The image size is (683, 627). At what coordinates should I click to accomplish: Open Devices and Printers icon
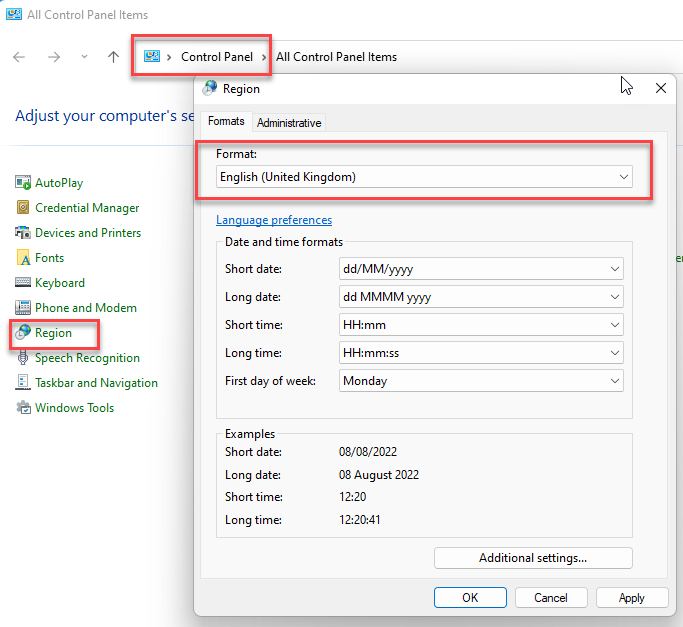click(x=24, y=233)
